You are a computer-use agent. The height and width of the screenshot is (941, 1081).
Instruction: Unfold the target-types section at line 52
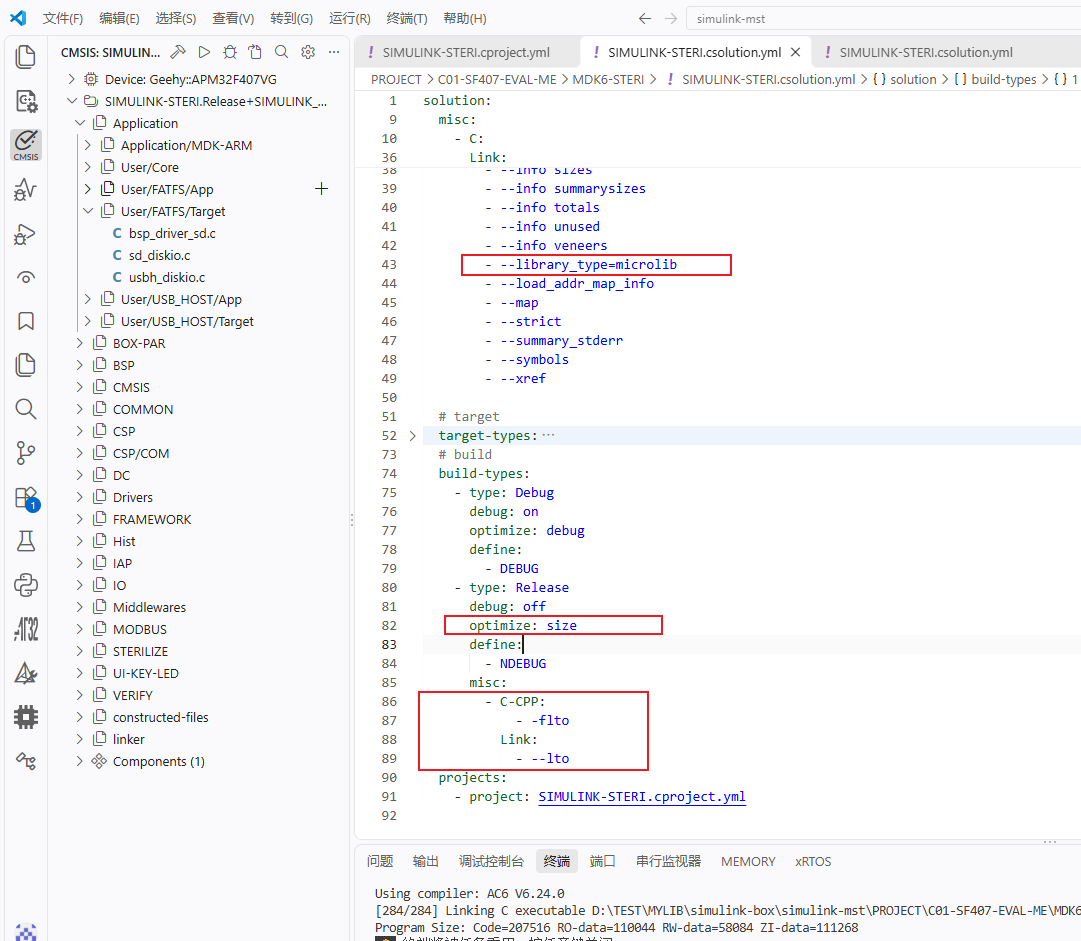point(412,436)
